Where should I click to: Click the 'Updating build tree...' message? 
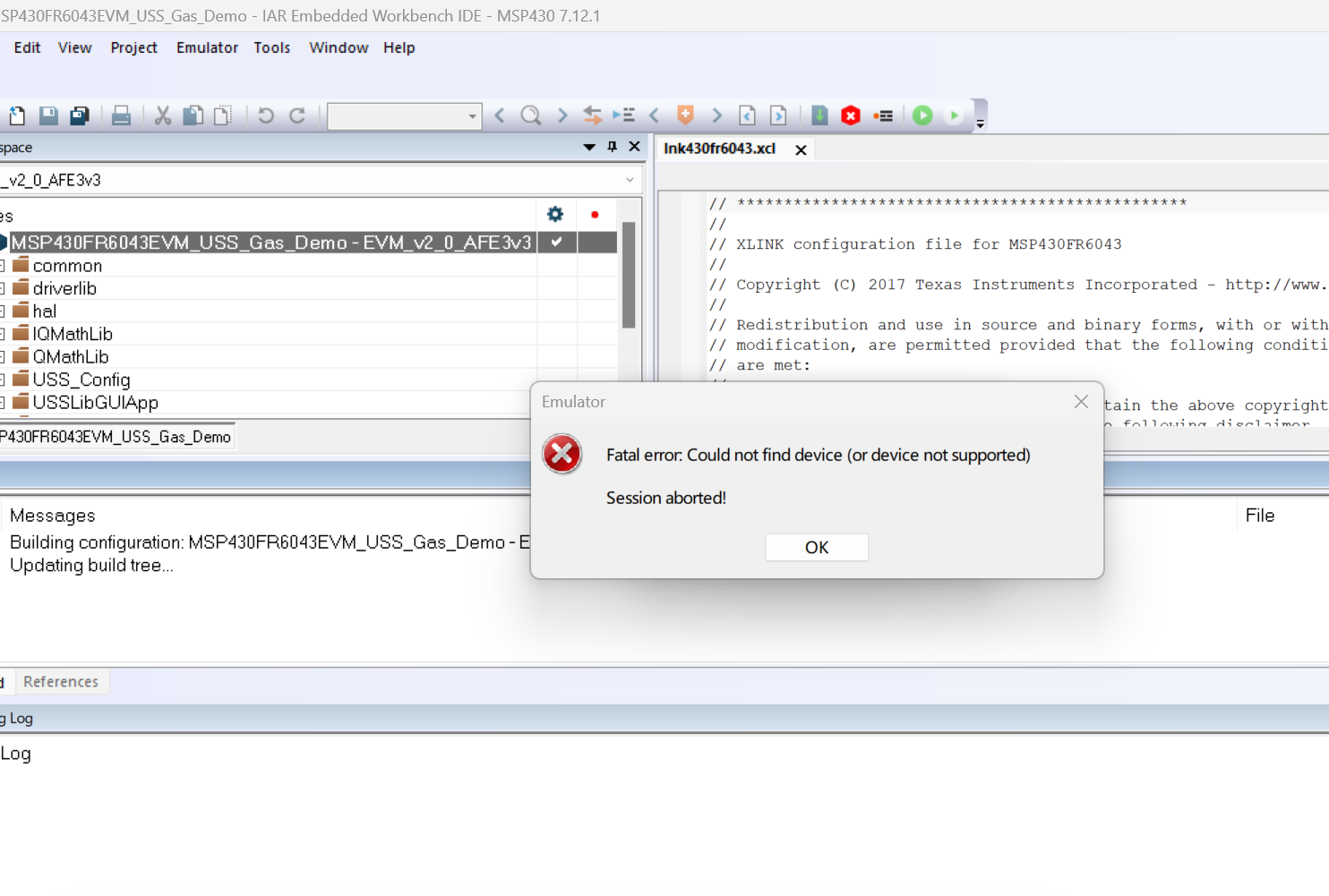[91, 566]
